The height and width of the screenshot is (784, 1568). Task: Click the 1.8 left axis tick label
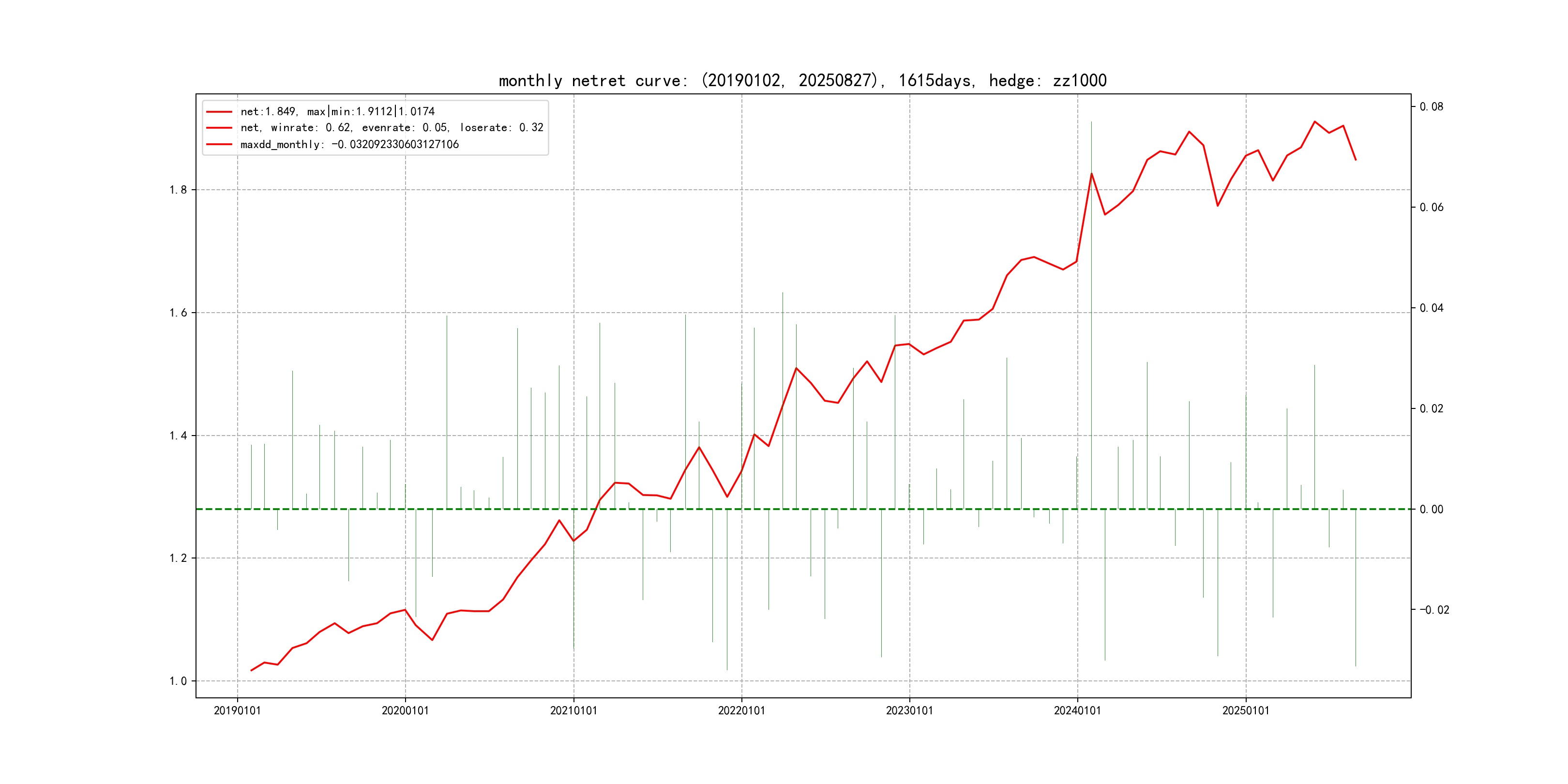click(179, 190)
